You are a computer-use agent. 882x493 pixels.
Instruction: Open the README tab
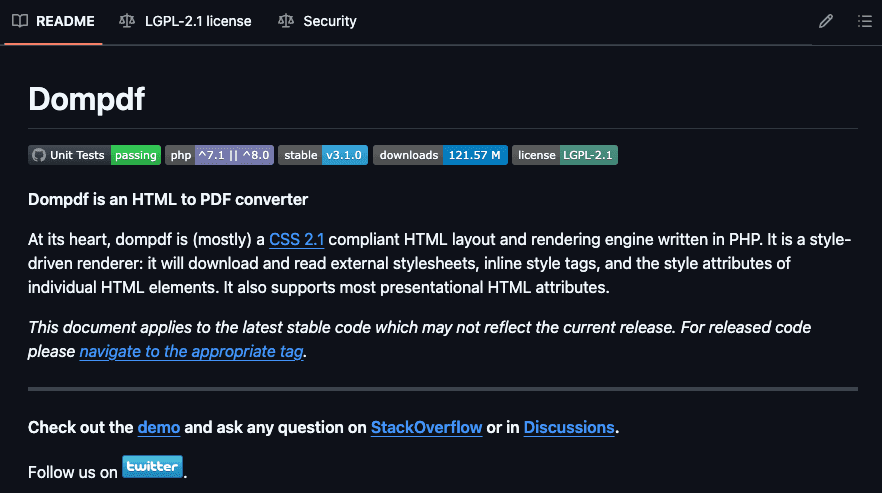53,21
